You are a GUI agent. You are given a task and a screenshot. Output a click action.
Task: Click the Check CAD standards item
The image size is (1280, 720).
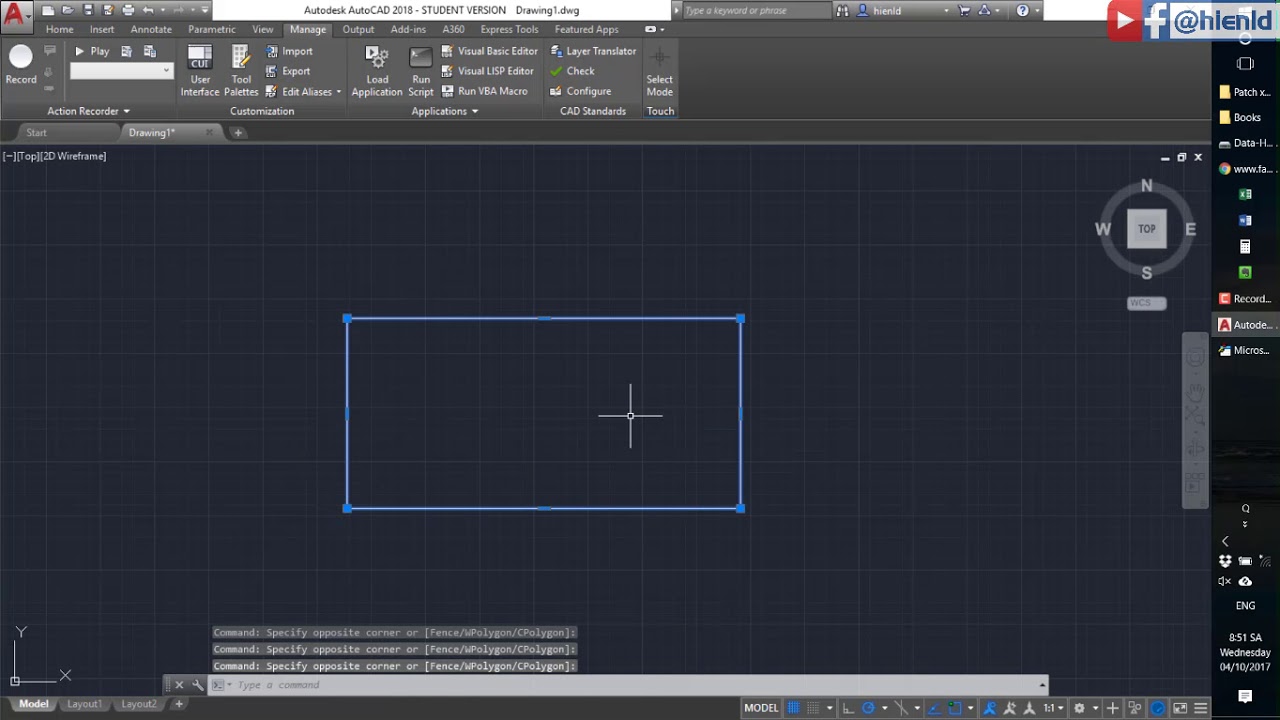point(572,71)
